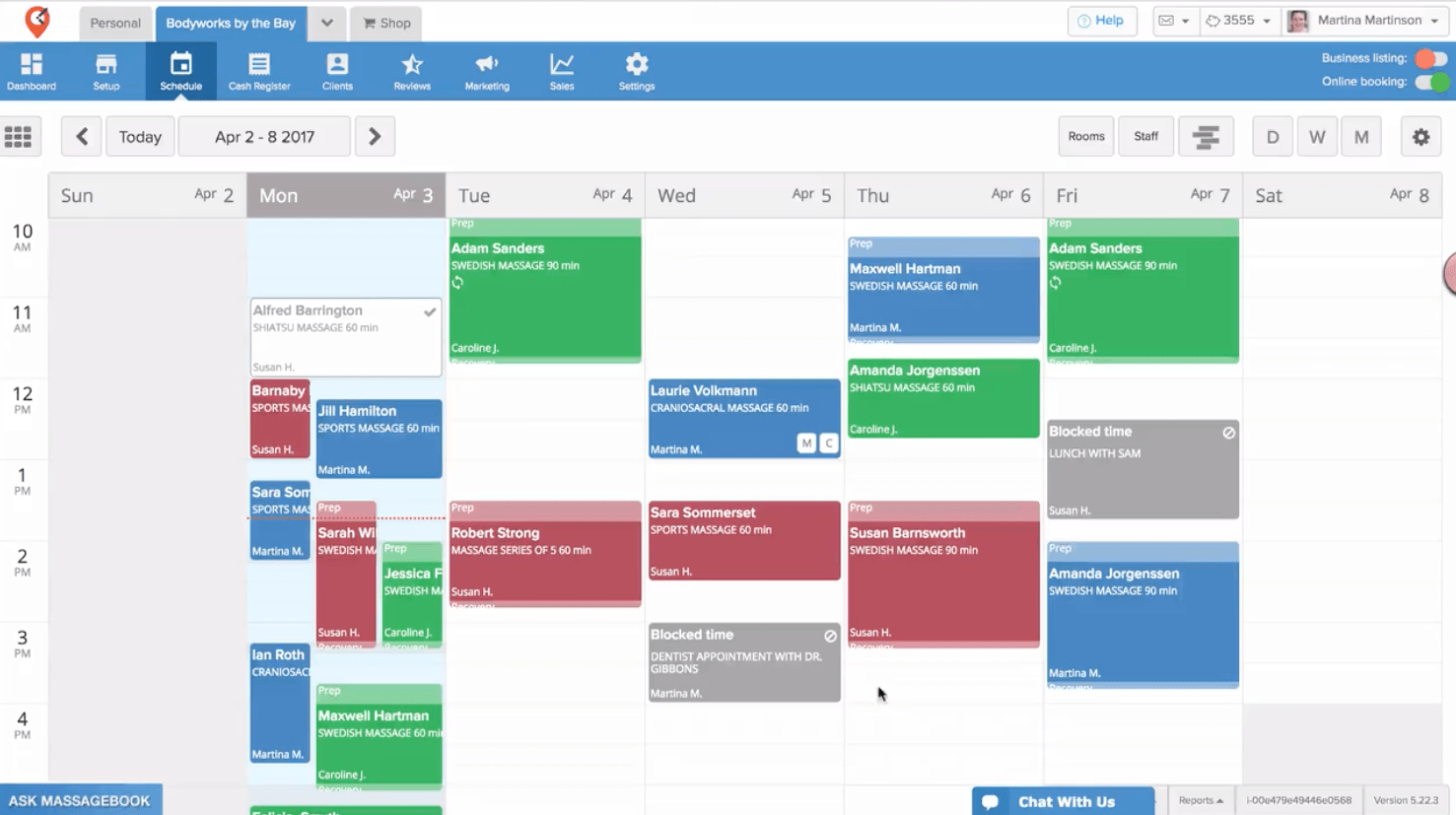Toggle the Business listing switch

pyautogui.click(x=1430, y=58)
